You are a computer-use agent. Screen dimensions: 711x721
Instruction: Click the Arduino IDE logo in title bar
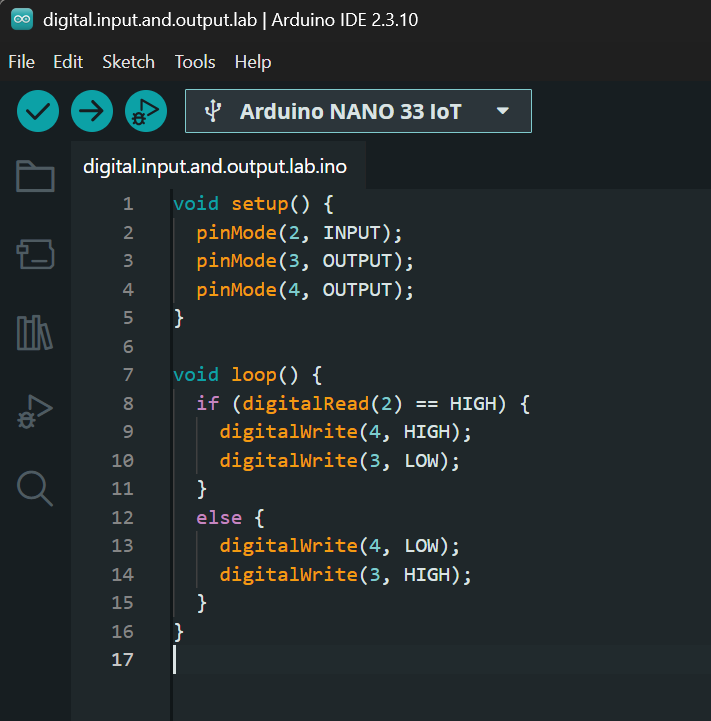22,19
